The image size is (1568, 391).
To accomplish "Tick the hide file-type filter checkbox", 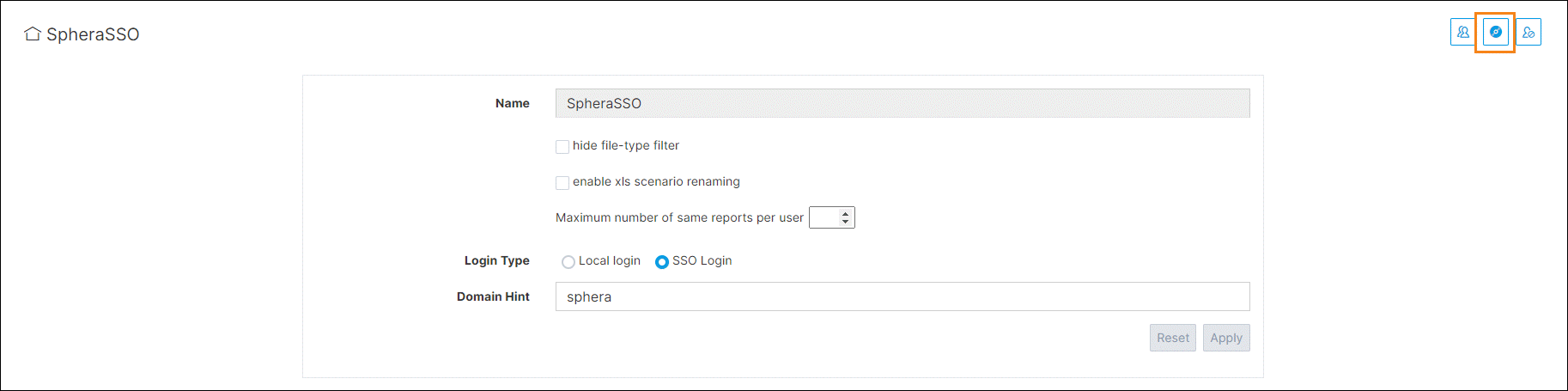I will click(x=562, y=147).
